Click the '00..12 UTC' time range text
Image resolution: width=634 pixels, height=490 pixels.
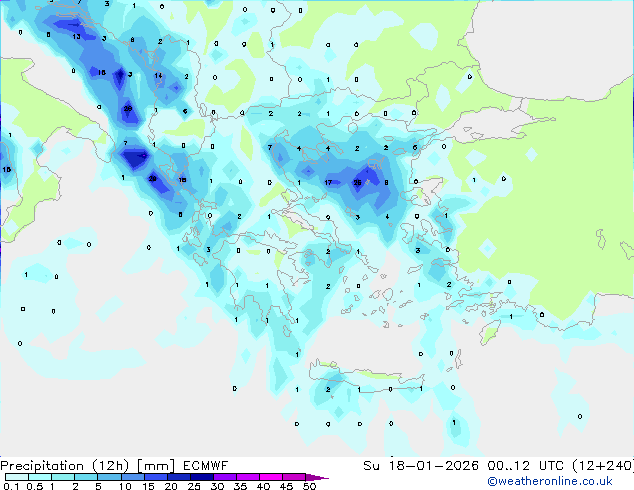coord(525,466)
